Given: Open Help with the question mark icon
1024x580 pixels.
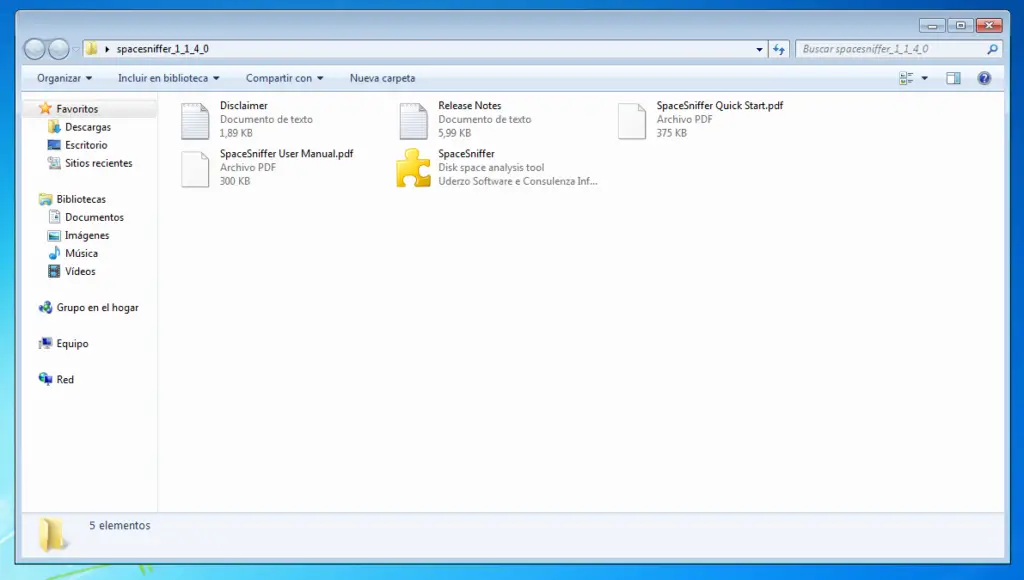Looking at the screenshot, I should (x=984, y=78).
